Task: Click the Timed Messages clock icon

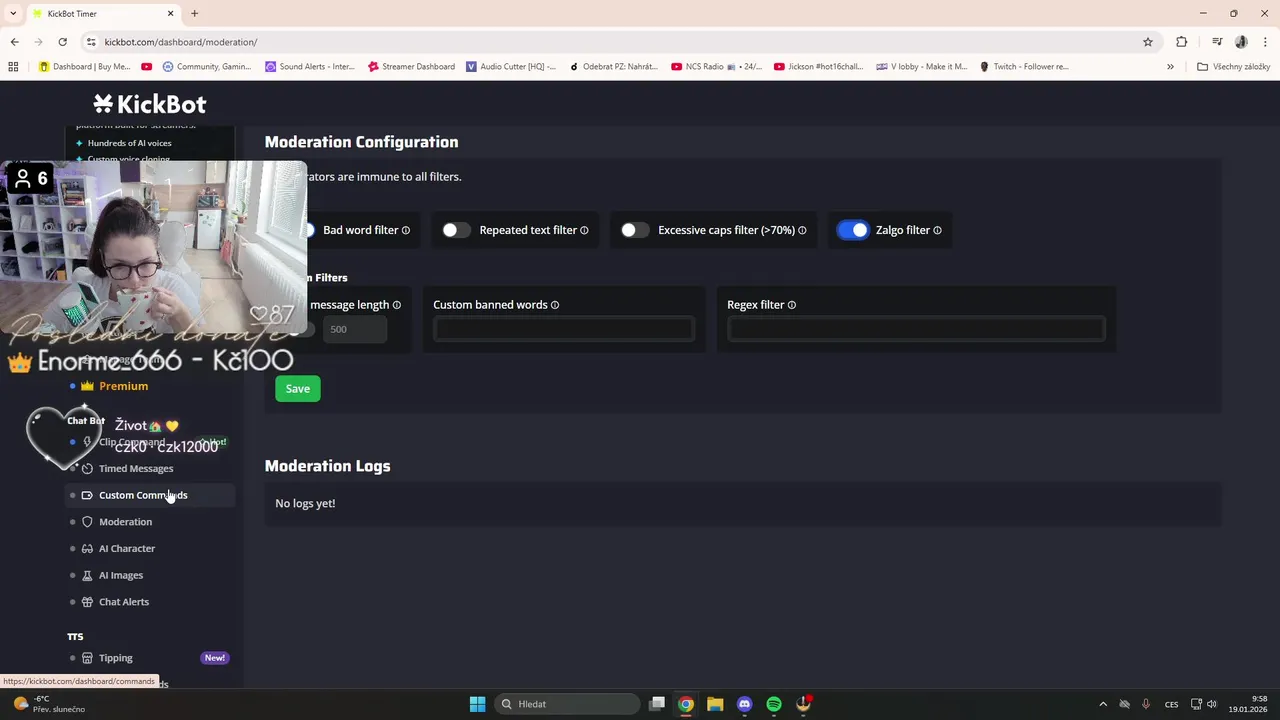Action: (x=87, y=468)
